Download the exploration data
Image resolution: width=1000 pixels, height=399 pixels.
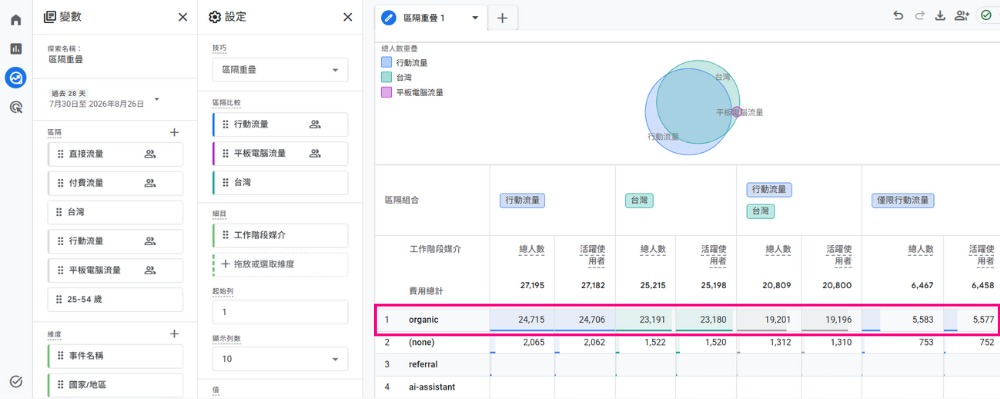coord(939,17)
